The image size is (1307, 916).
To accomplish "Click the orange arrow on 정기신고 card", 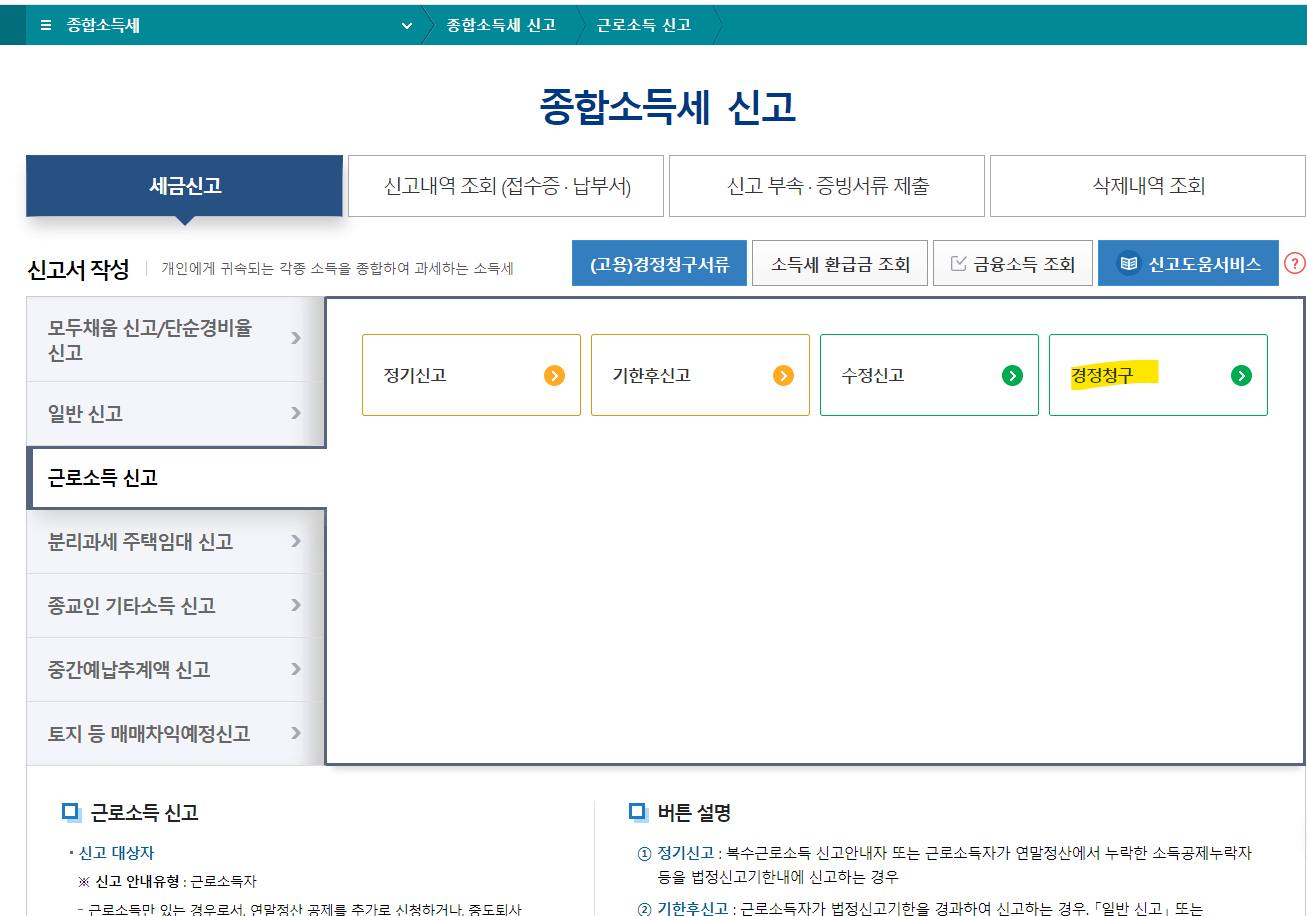I will tap(556, 375).
